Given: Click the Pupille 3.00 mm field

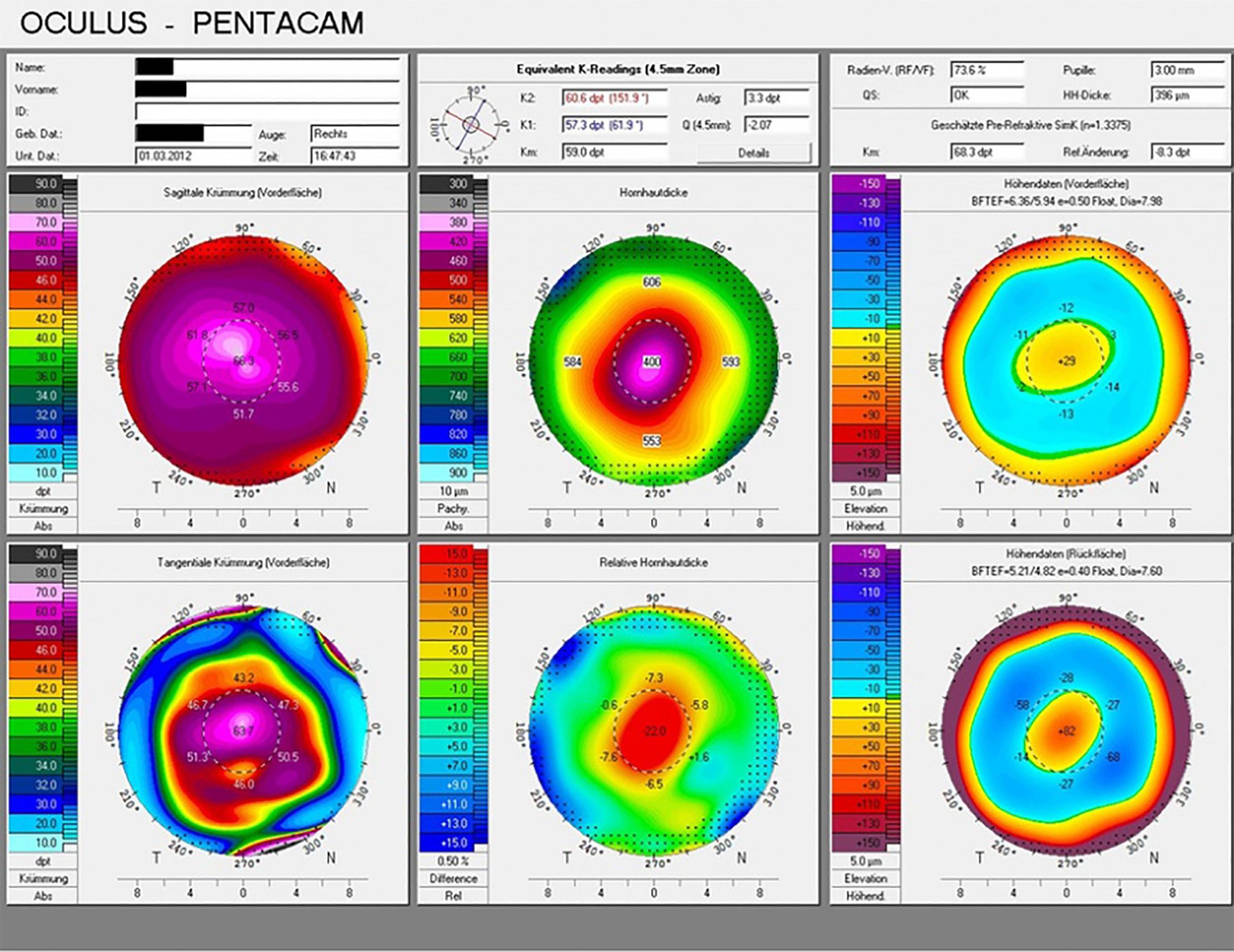Looking at the screenshot, I should (1187, 70).
